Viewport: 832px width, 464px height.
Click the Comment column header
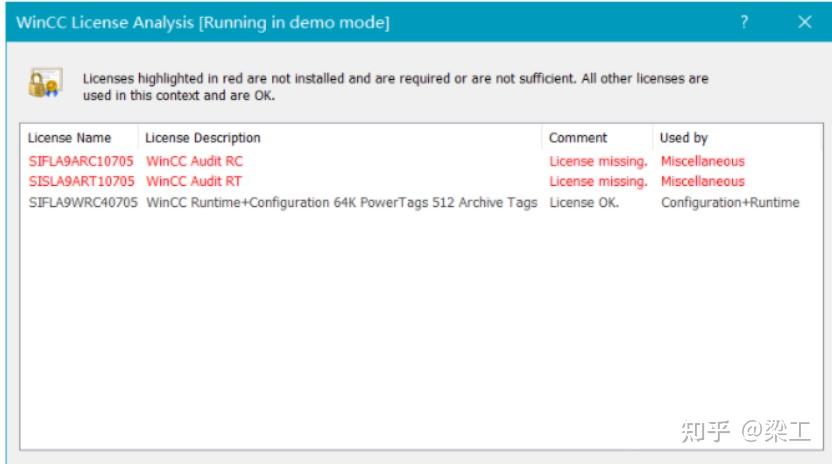(578, 138)
